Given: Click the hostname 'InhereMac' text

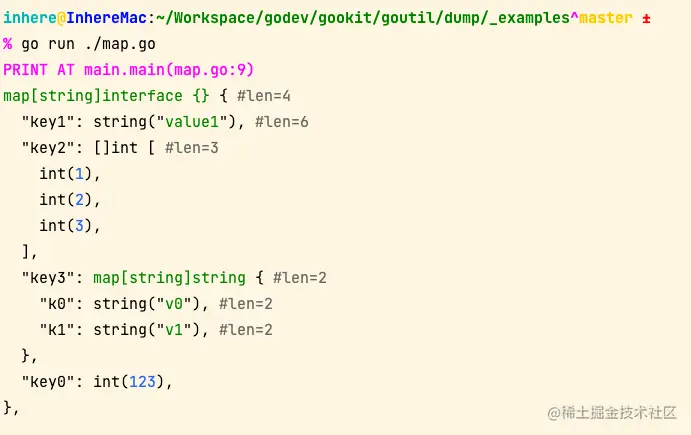Looking at the screenshot, I should coord(106,18).
